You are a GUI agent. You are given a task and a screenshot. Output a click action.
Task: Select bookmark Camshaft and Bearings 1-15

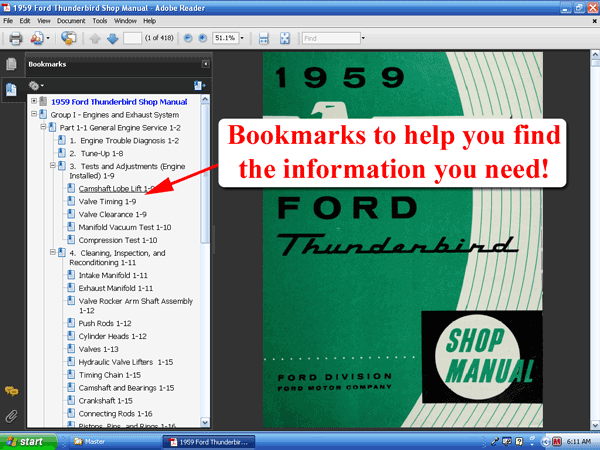[x=126, y=388]
